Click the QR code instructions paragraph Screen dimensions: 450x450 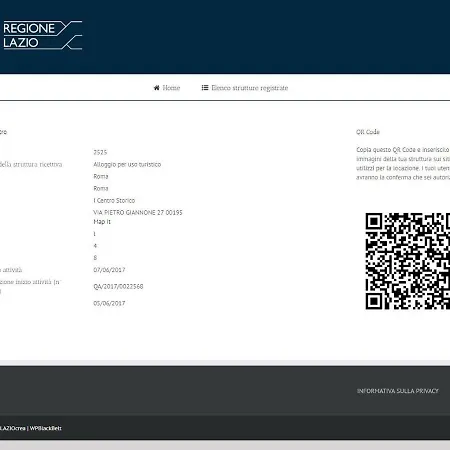point(403,163)
